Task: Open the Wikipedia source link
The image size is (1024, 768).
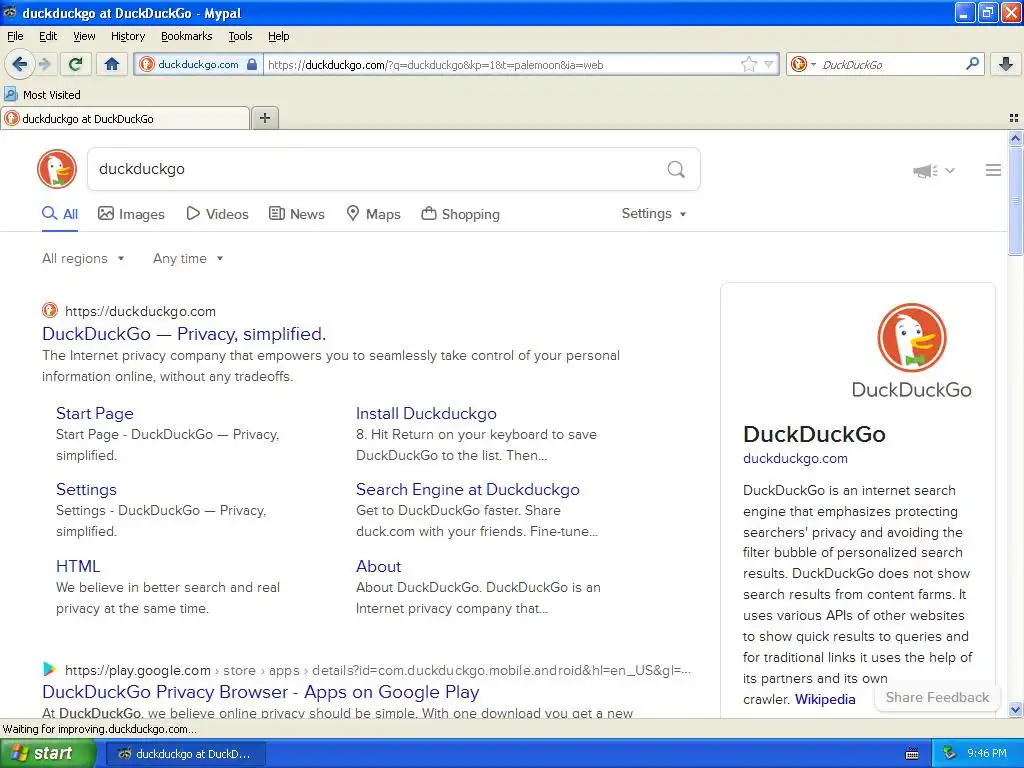Action: coord(825,699)
